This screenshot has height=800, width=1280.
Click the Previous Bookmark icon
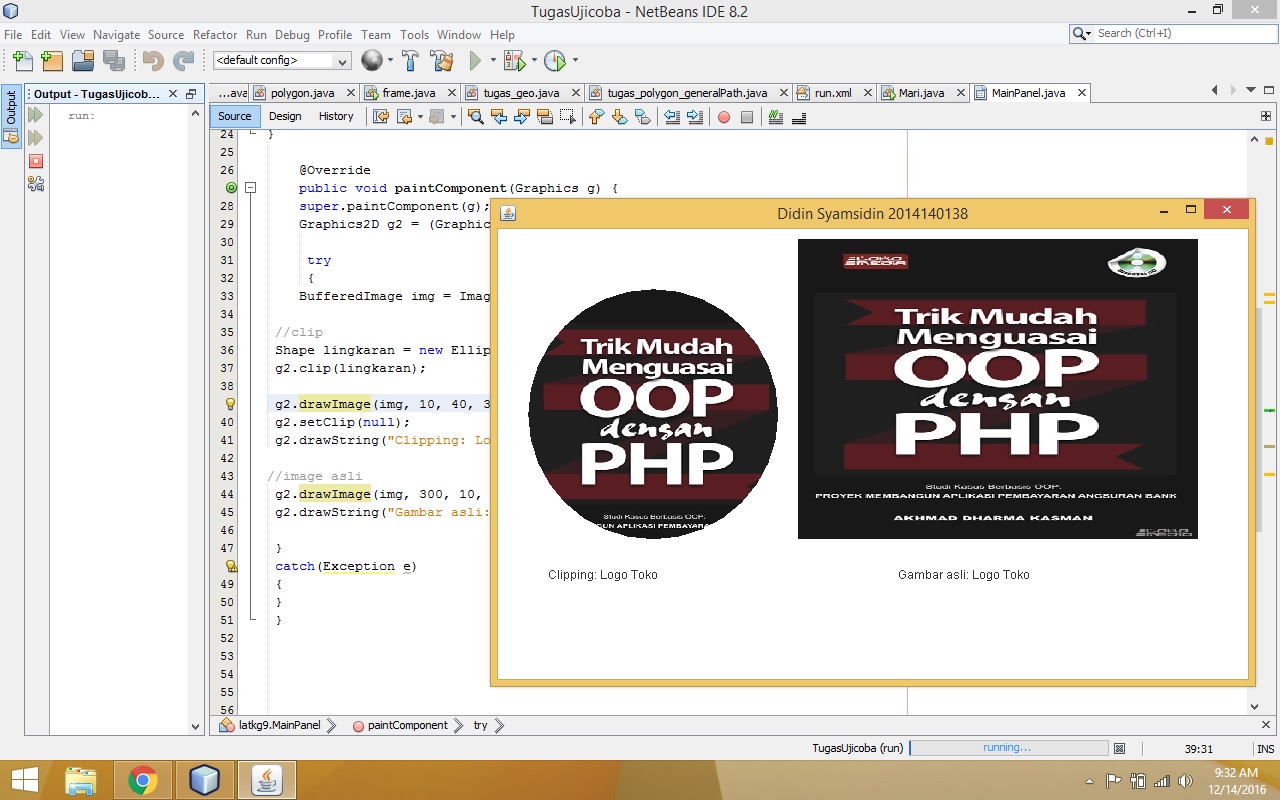[x=597, y=117]
